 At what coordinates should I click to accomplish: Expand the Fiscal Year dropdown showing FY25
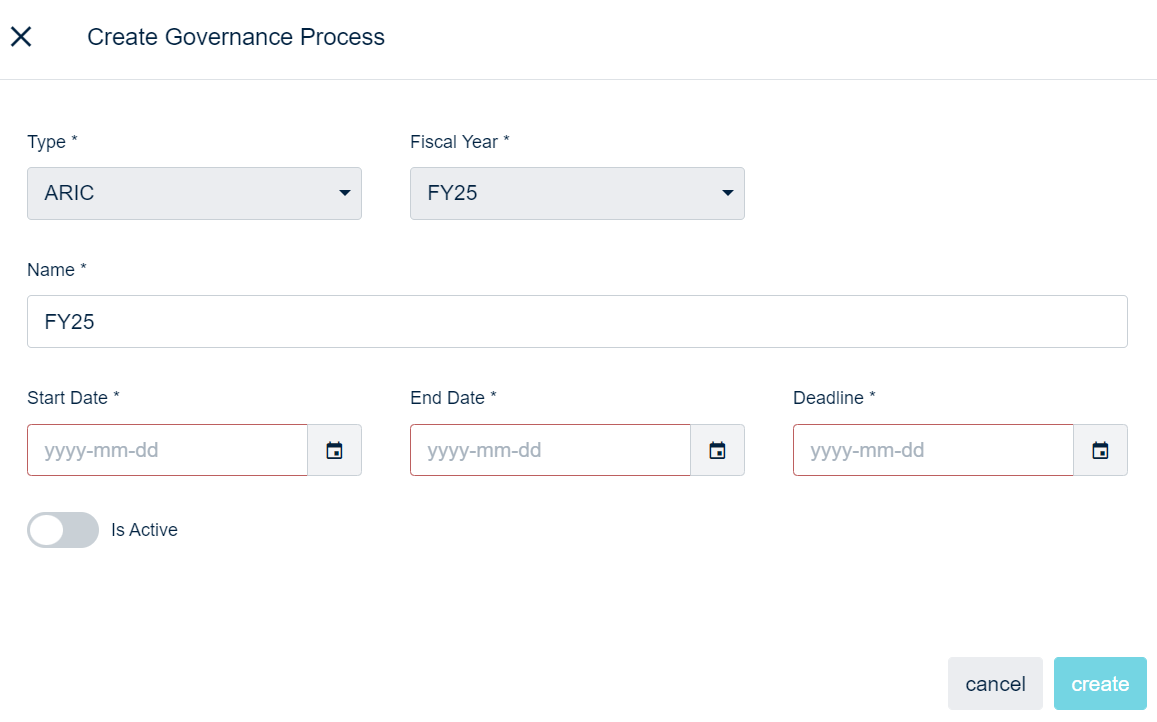577,193
